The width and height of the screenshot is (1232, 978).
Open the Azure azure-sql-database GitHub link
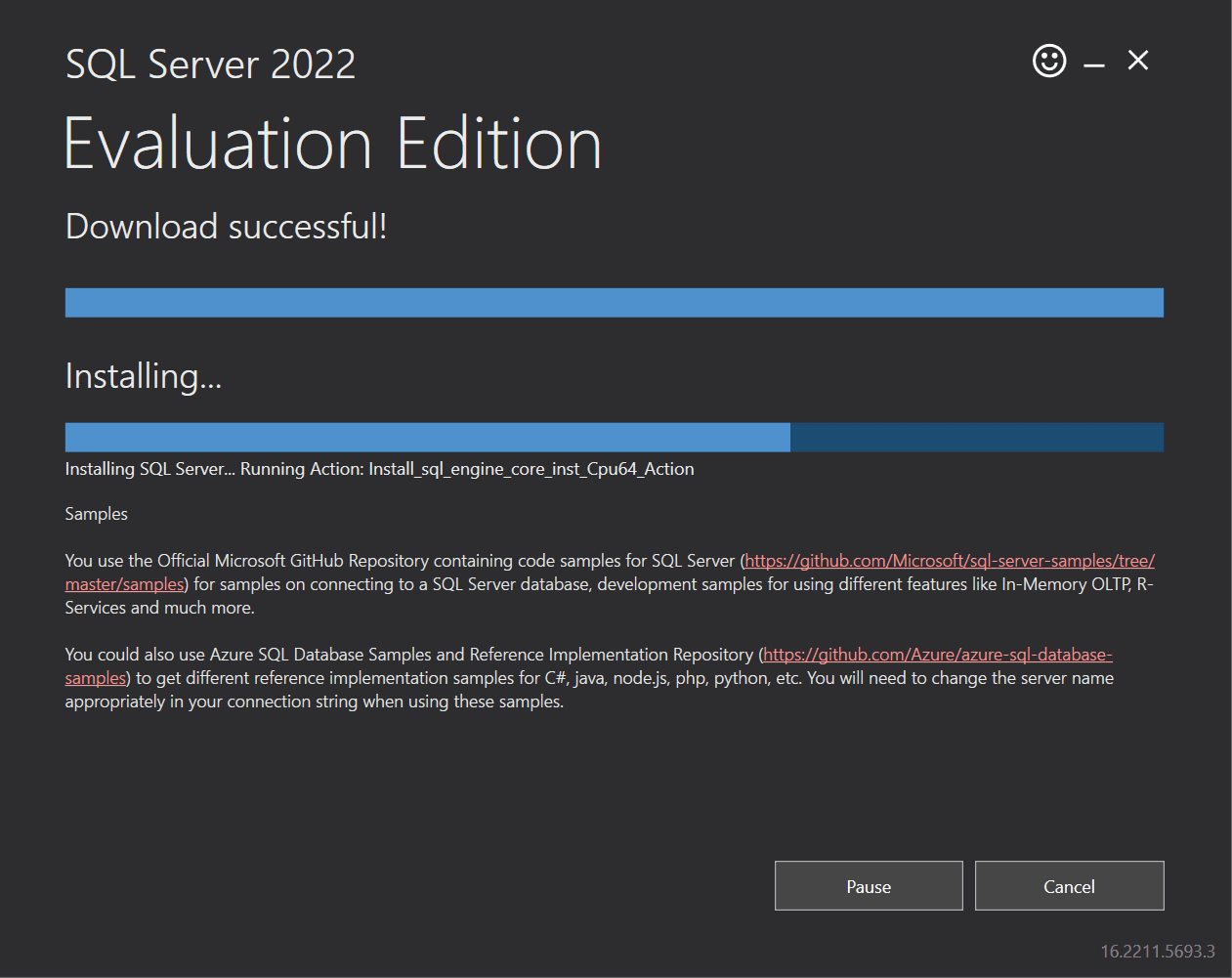937,655
